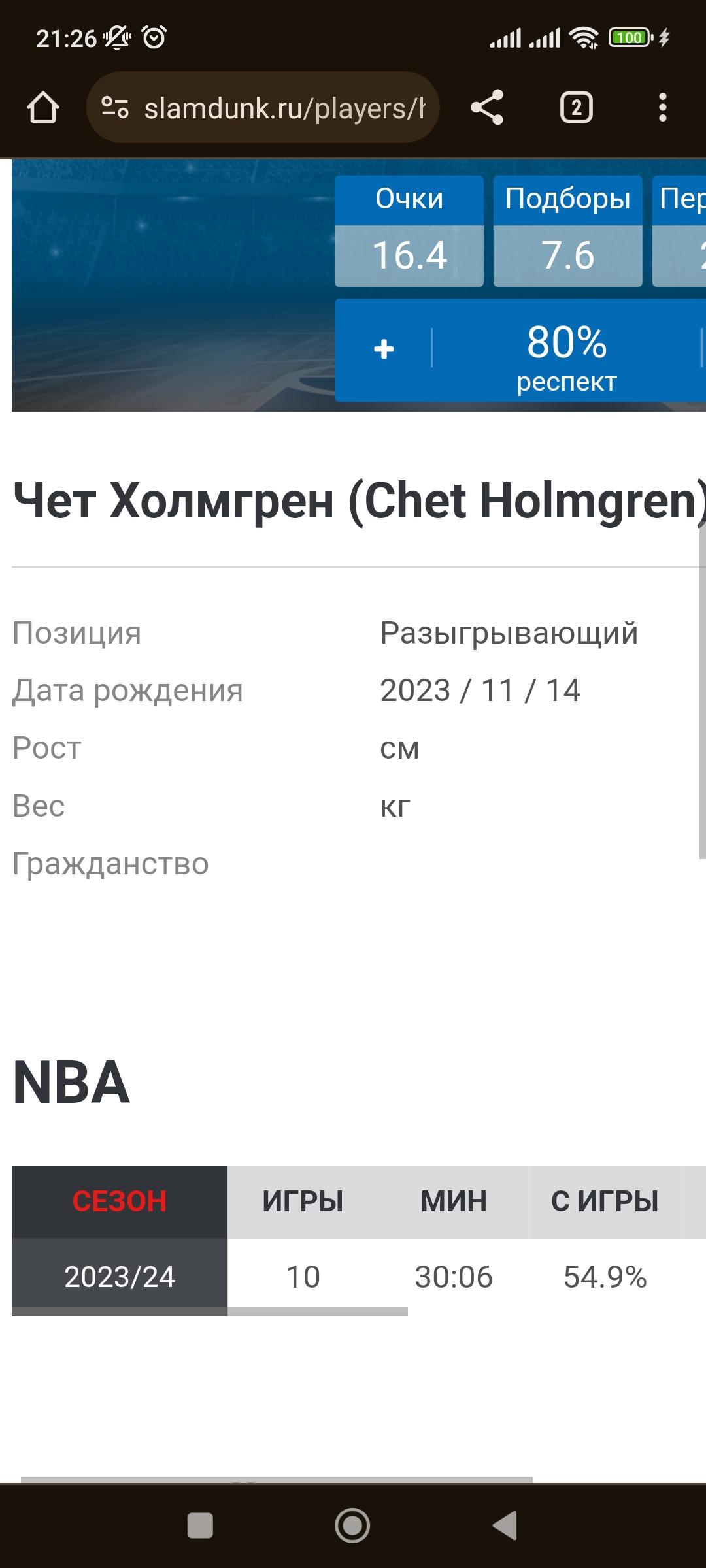Screen dimensions: 706x1568
Task: Open the tab switcher showing 2 tabs
Action: coord(577,108)
